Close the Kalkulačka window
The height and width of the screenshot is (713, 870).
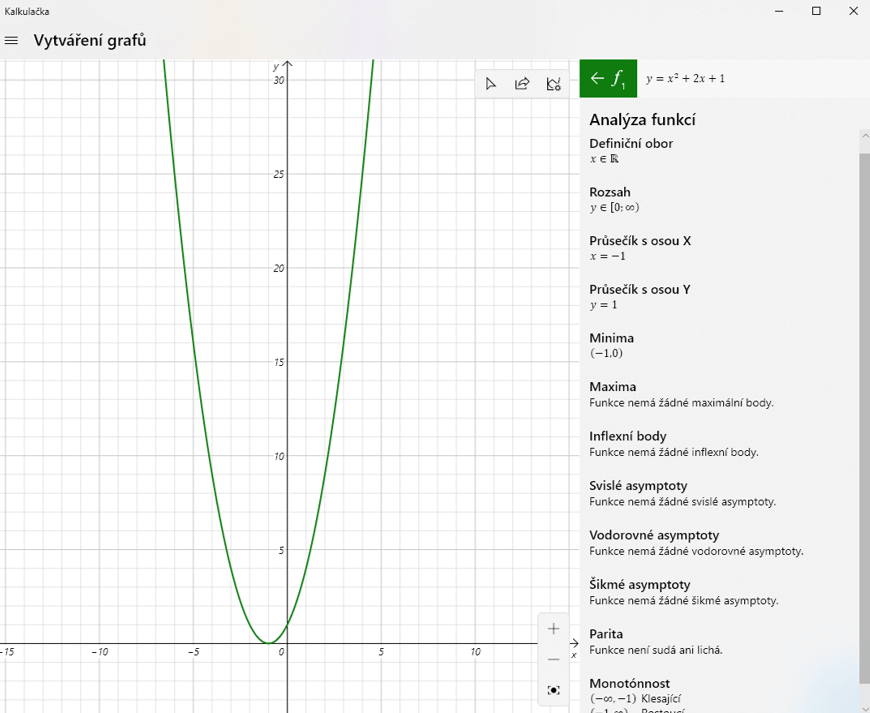[853, 11]
